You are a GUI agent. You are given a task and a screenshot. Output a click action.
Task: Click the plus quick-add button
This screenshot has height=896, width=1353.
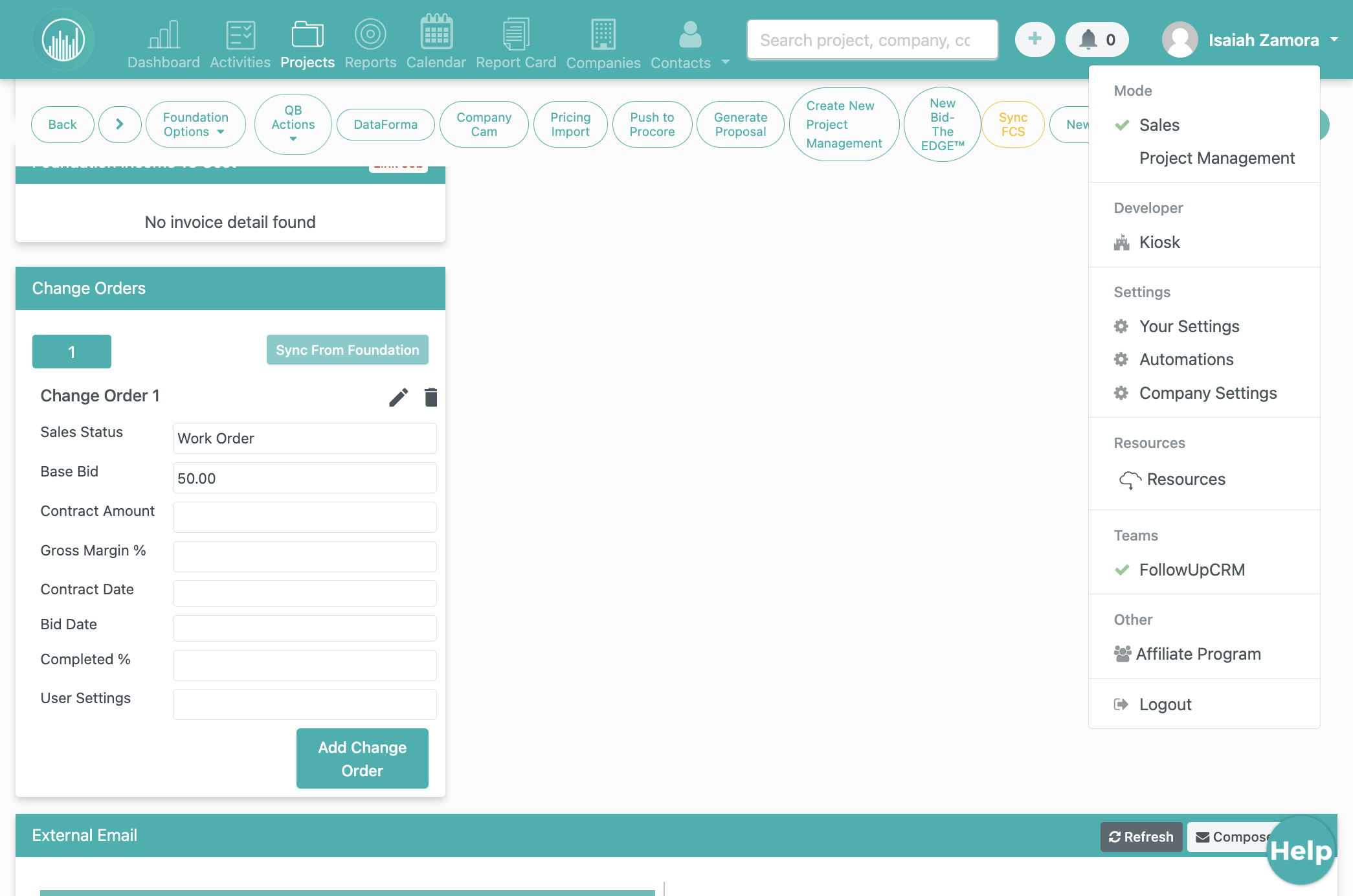click(1034, 39)
